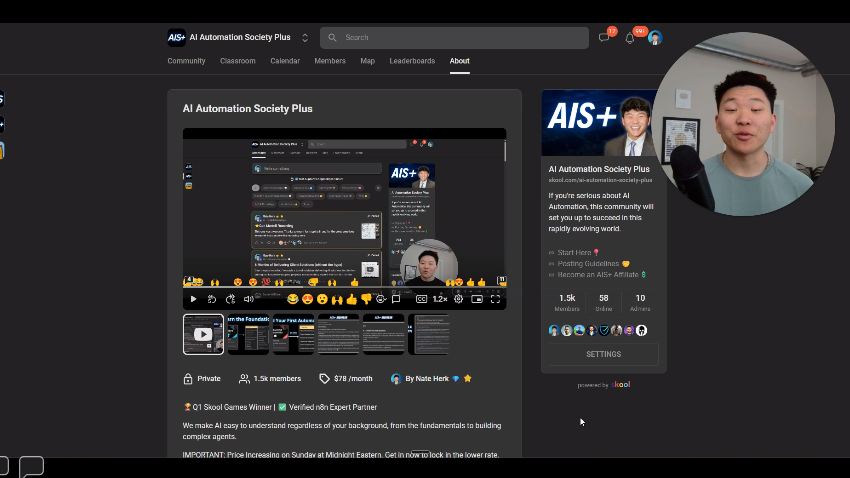Select the 'Learn the Foundations' thumbnail
This screenshot has height=478, width=850.
coord(248,334)
